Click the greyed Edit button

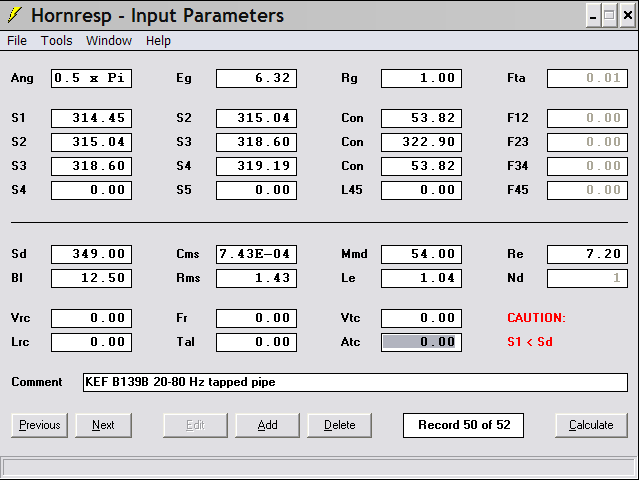(x=195, y=425)
